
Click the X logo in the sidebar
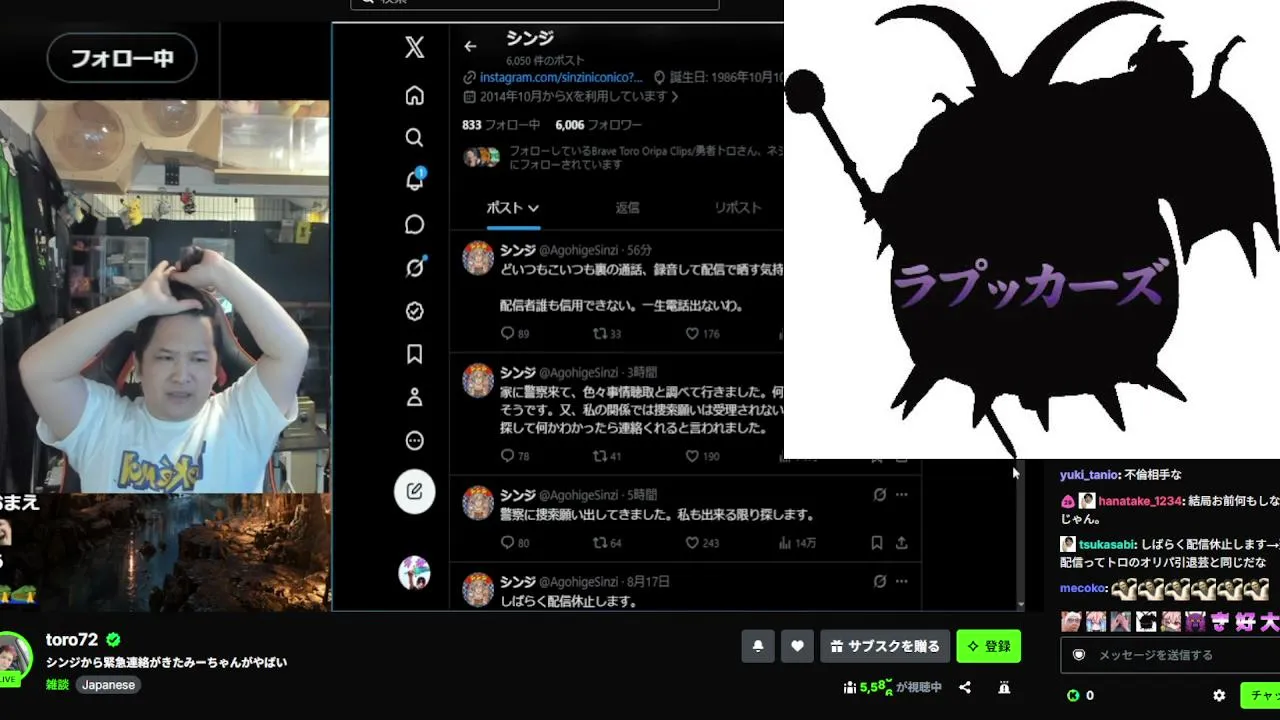click(x=414, y=47)
